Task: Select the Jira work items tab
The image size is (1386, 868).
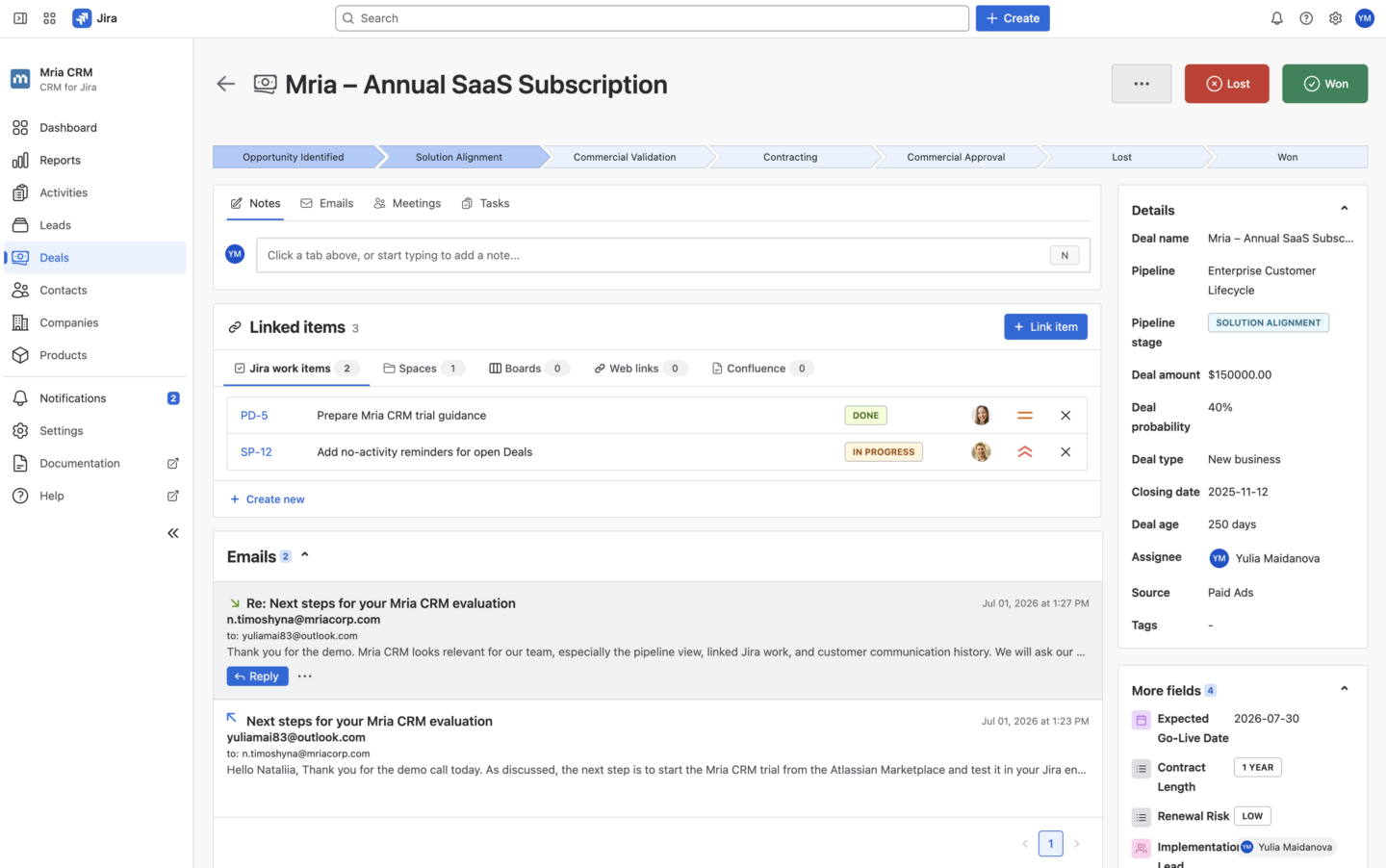Action: click(x=296, y=369)
